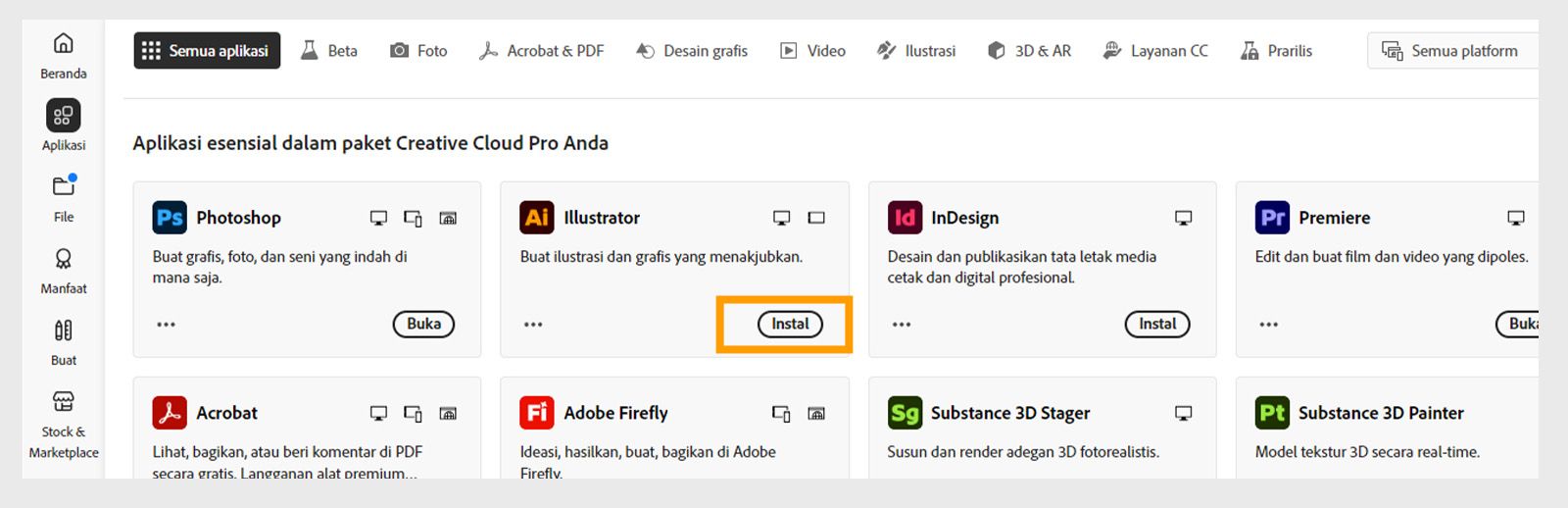Click Substance 3D Stager desktop platform icon
Image resolution: width=1568 pixels, height=508 pixels.
pyautogui.click(x=1184, y=413)
